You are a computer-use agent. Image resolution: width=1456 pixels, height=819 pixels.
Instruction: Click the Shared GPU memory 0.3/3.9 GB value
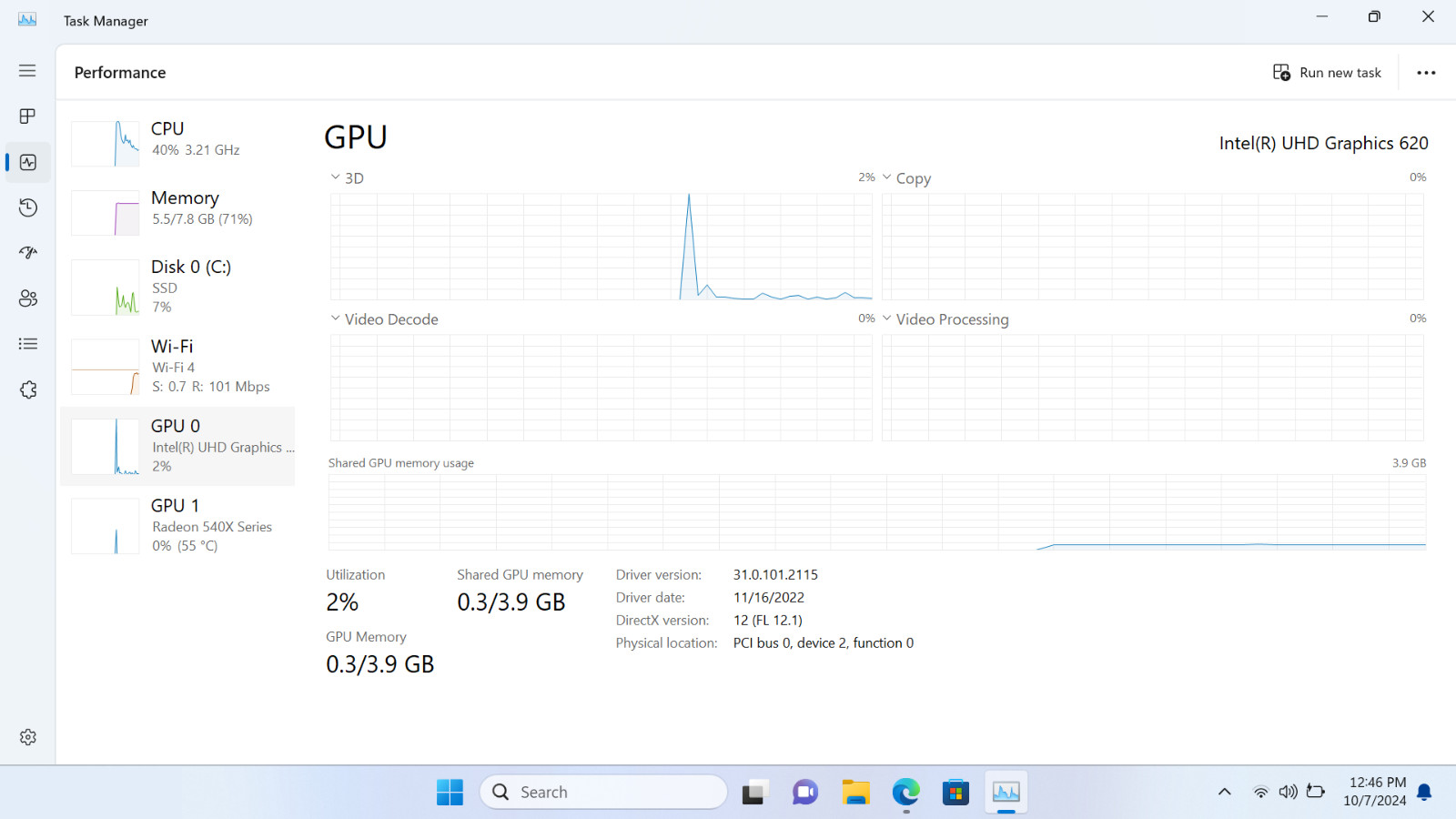pos(511,602)
